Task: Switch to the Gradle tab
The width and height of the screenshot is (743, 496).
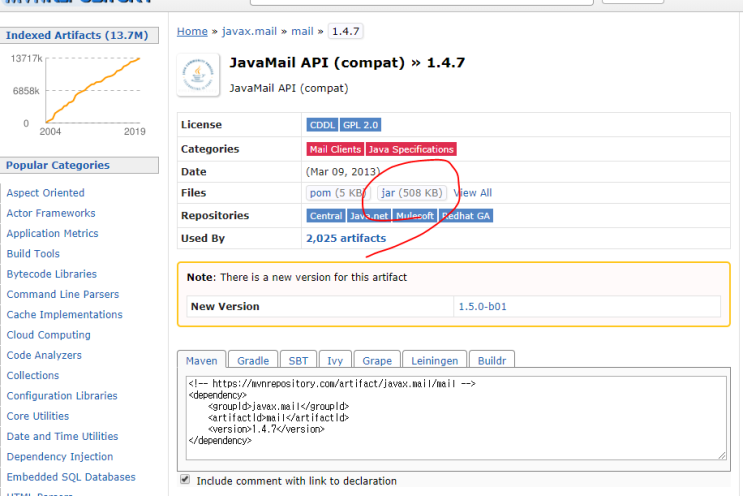Action: tap(252, 360)
